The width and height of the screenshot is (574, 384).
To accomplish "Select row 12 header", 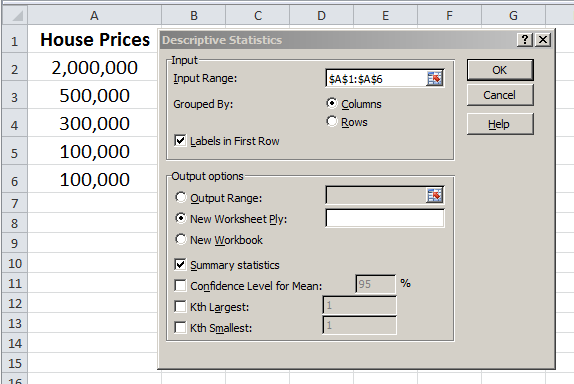I will (x=15, y=303).
